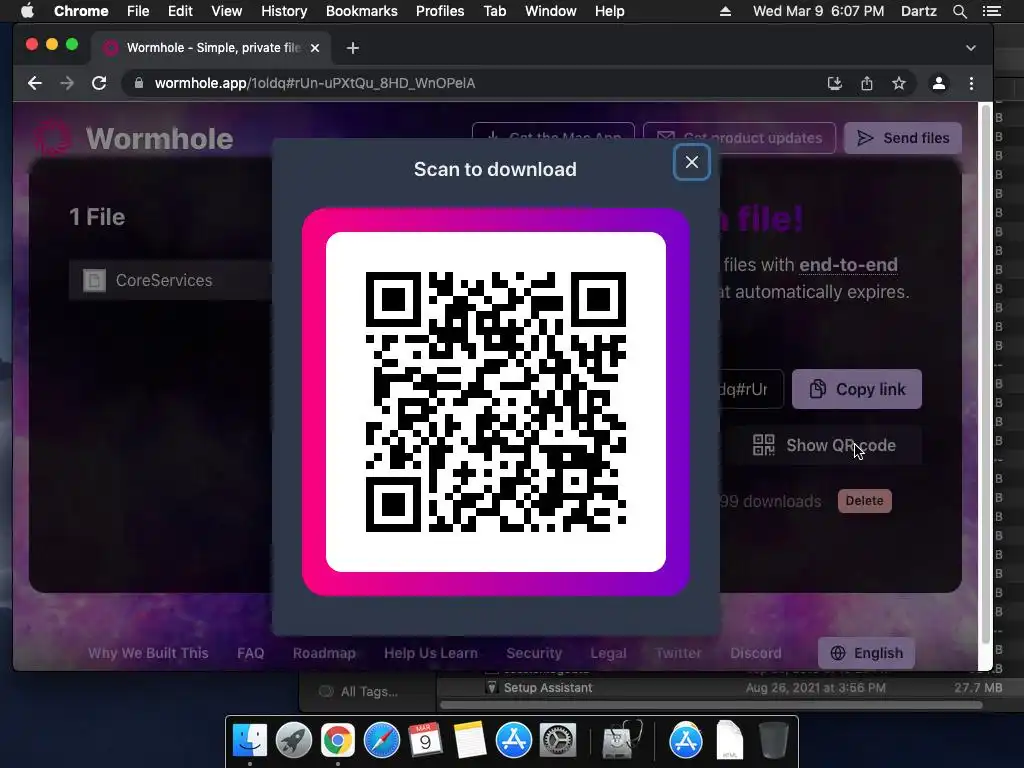The image size is (1024, 768).
Task: Open a new tab with plus button
Action: click(x=353, y=48)
